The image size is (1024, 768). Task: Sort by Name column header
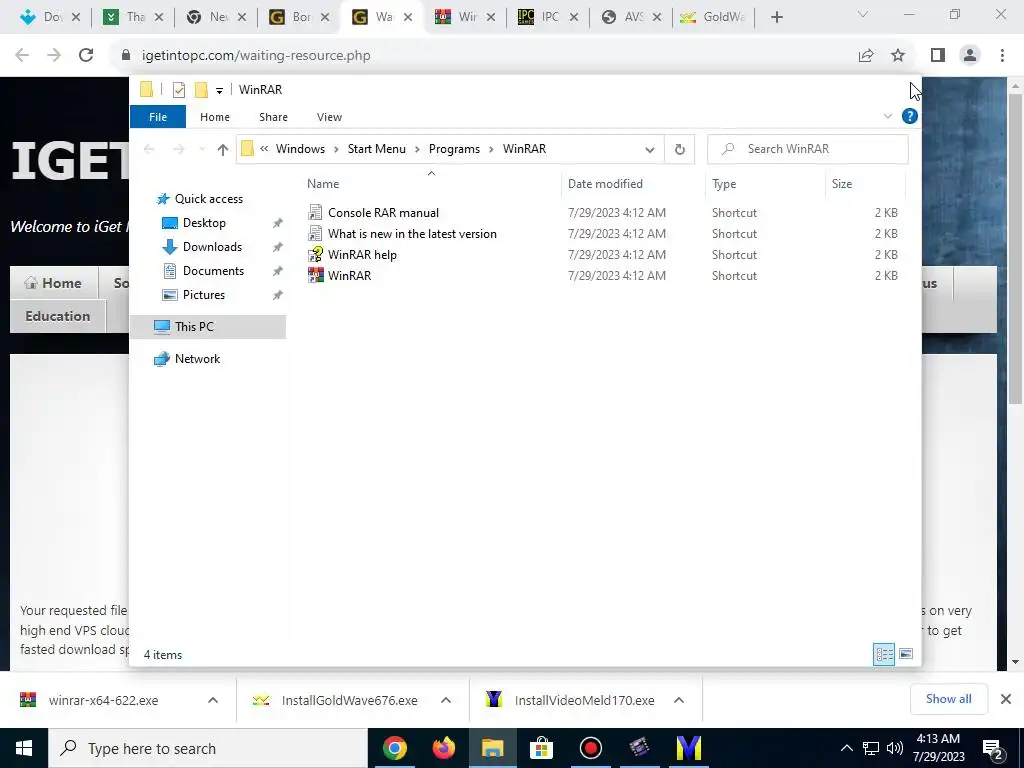pos(431,184)
